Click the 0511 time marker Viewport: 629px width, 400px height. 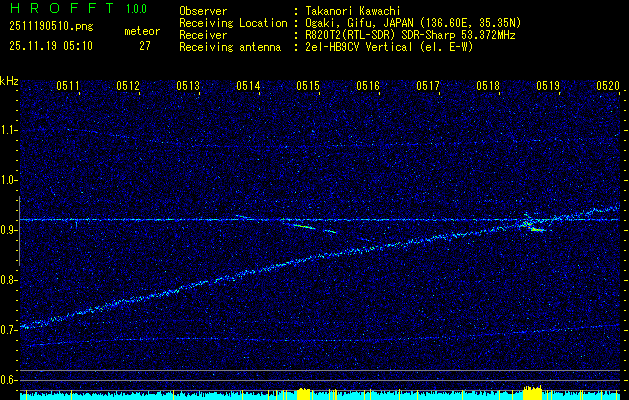click(68, 87)
